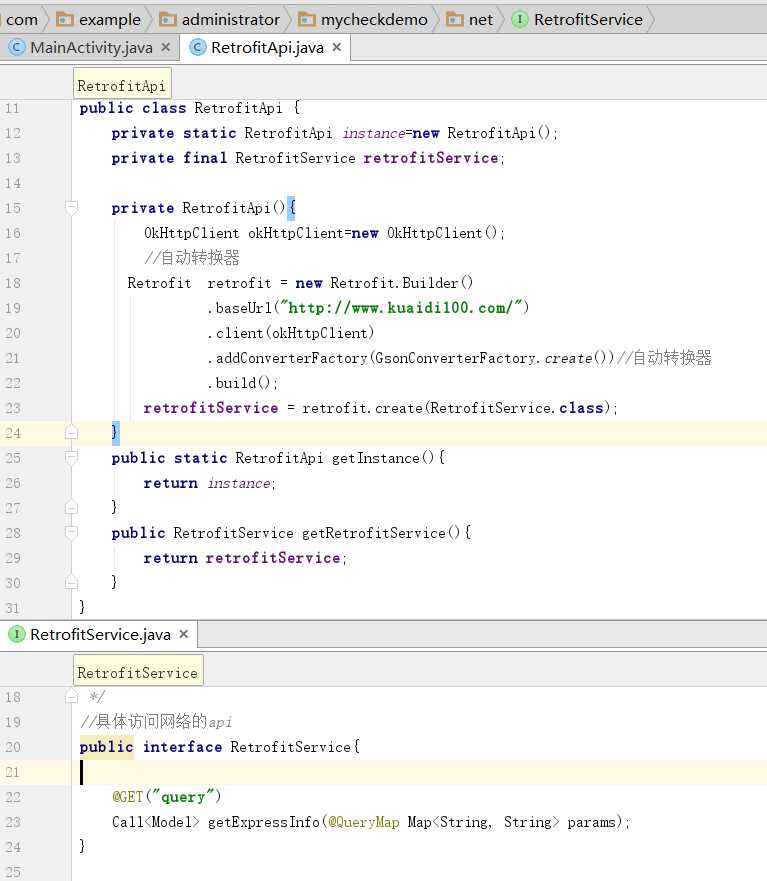Screen dimensions: 767x881
Task: Close the MainActivity.java tab
Action: point(166,47)
